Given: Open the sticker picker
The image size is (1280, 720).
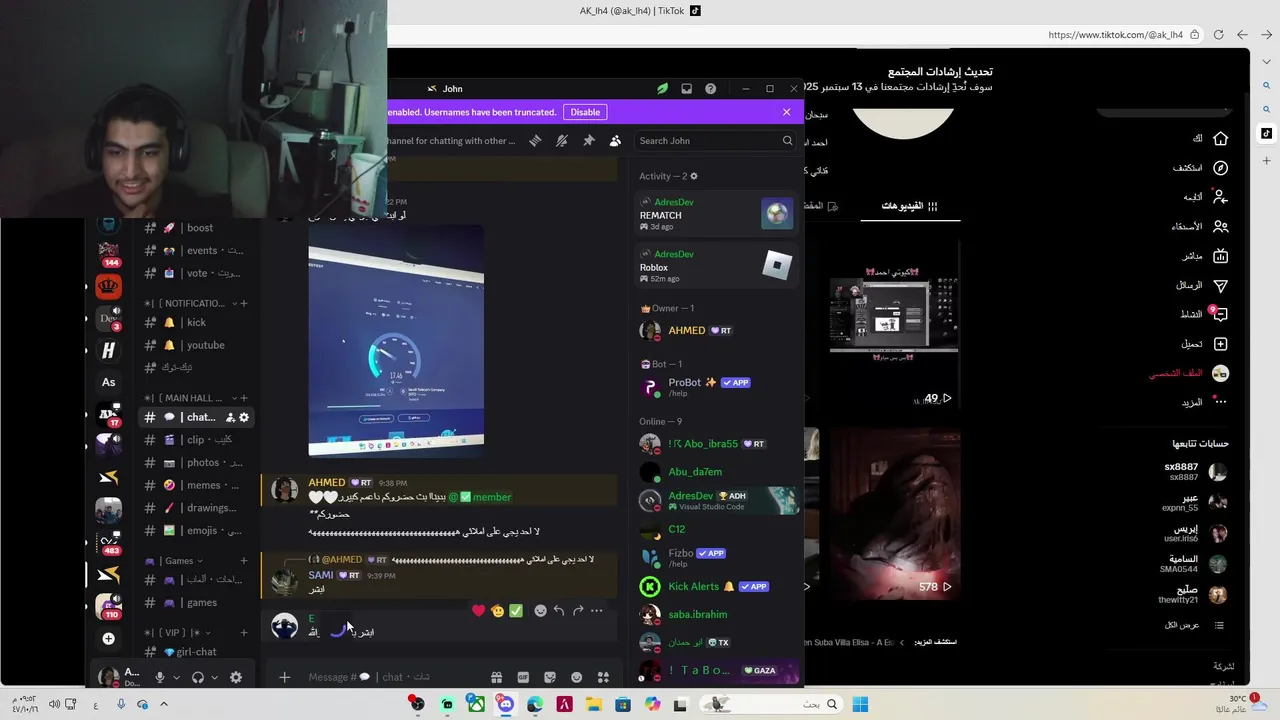Looking at the screenshot, I should pos(549,677).
